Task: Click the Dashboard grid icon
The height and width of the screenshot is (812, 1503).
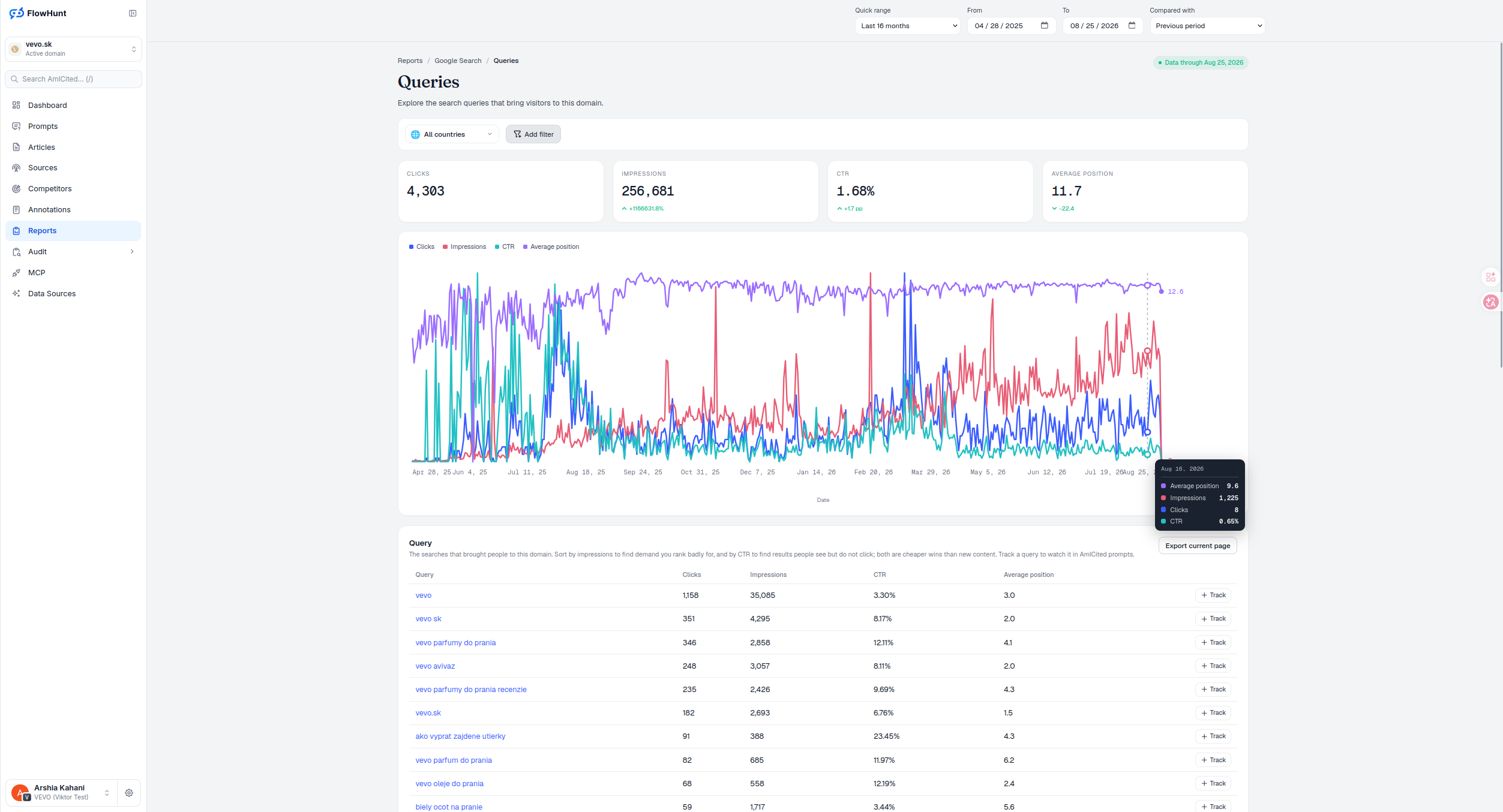Action: (16, 106)
